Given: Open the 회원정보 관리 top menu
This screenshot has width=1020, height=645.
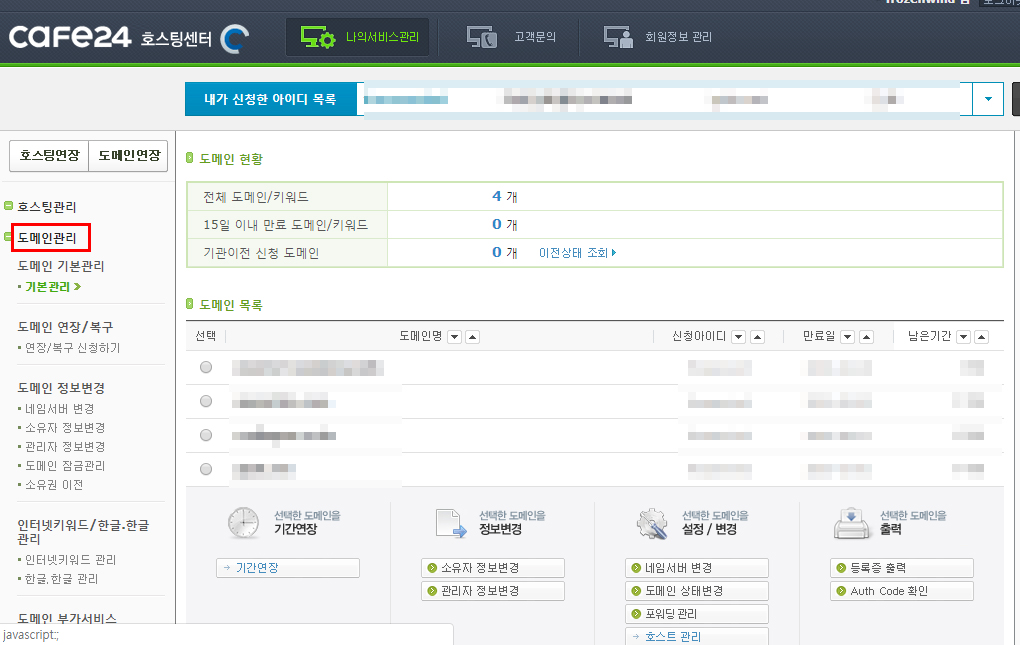Looking at the screenshot, I should pyautogui.click(x=657, y=37).
